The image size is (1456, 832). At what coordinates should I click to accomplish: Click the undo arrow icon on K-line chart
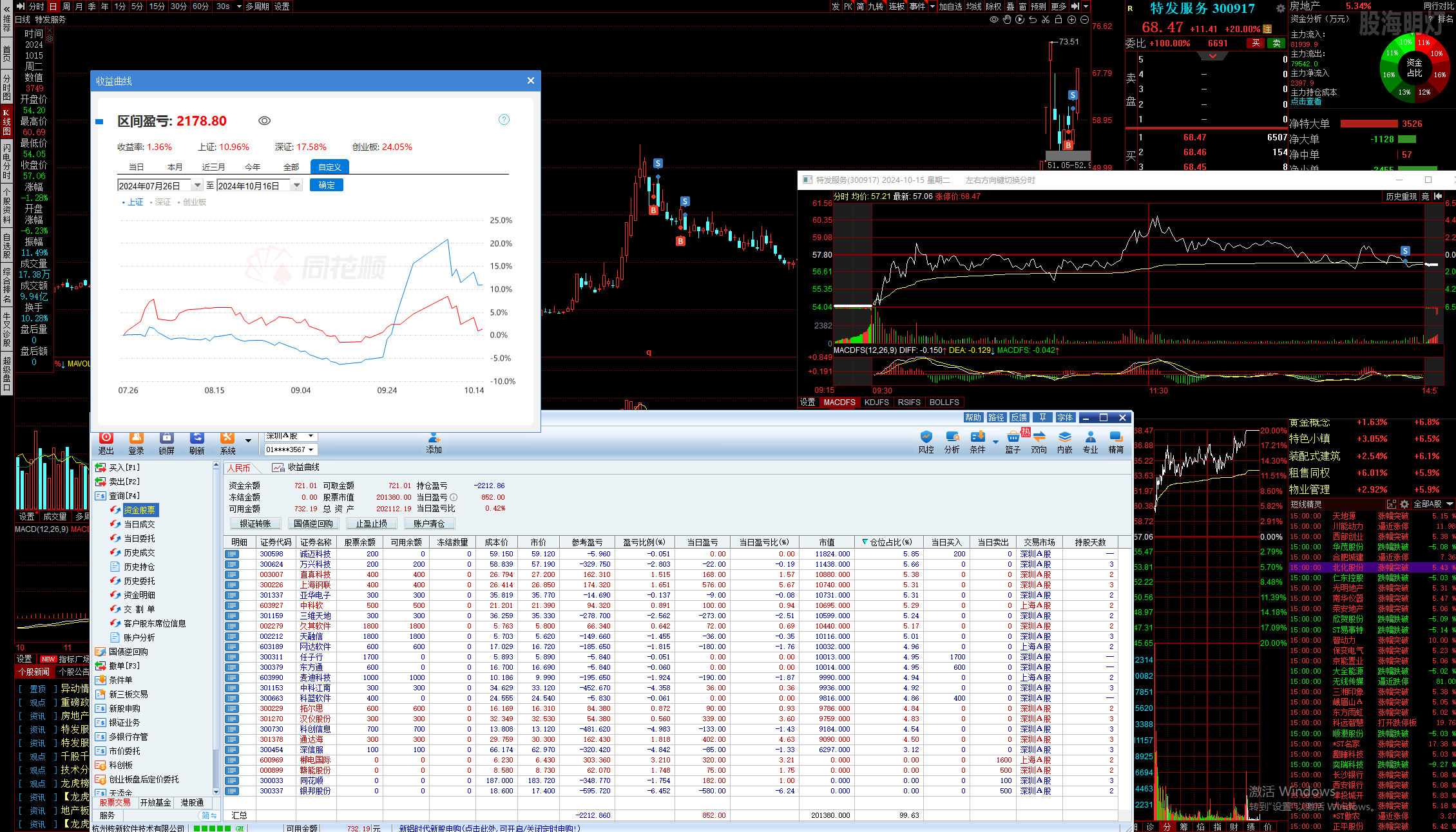click(x=1033, y=19)
